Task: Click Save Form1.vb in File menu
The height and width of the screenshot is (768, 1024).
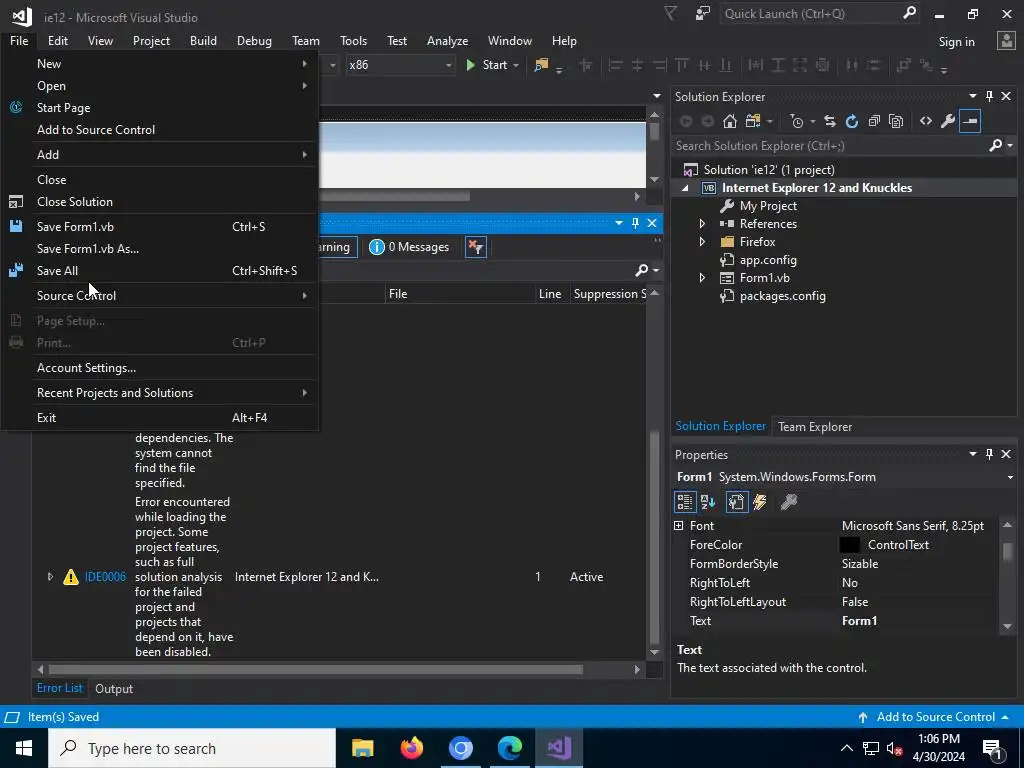Action: [160, 227]
